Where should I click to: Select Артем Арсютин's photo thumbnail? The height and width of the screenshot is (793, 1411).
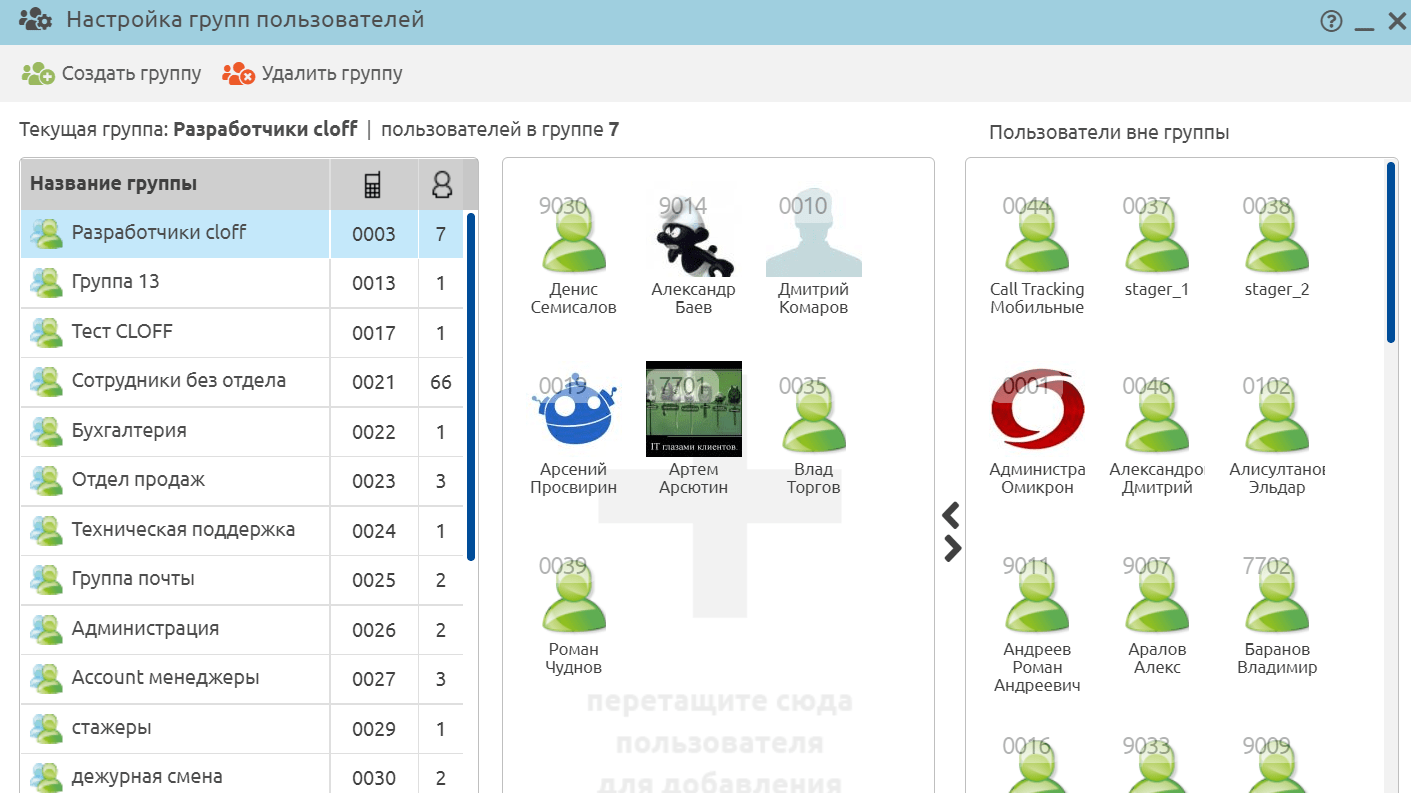pos(693,408)
